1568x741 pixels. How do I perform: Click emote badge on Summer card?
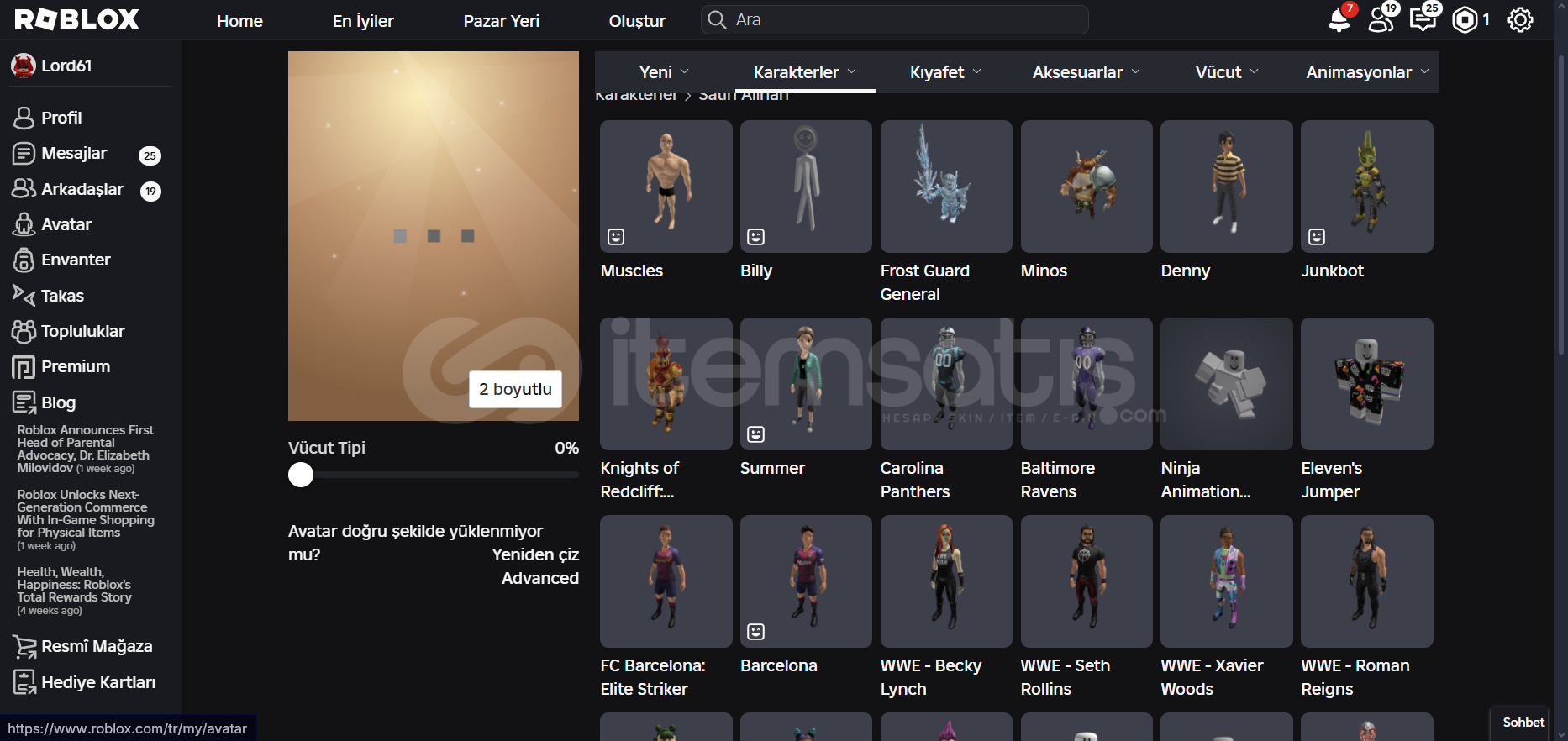pyautogui.click(x=756, y=434)
